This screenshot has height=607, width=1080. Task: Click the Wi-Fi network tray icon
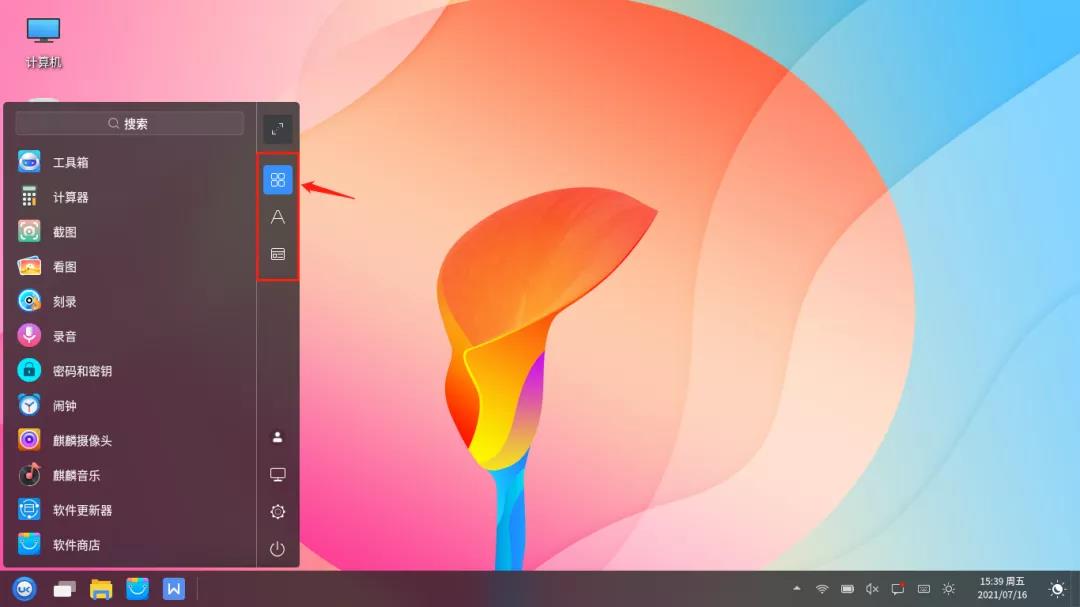pyautogui.click(x=822, y=589)
